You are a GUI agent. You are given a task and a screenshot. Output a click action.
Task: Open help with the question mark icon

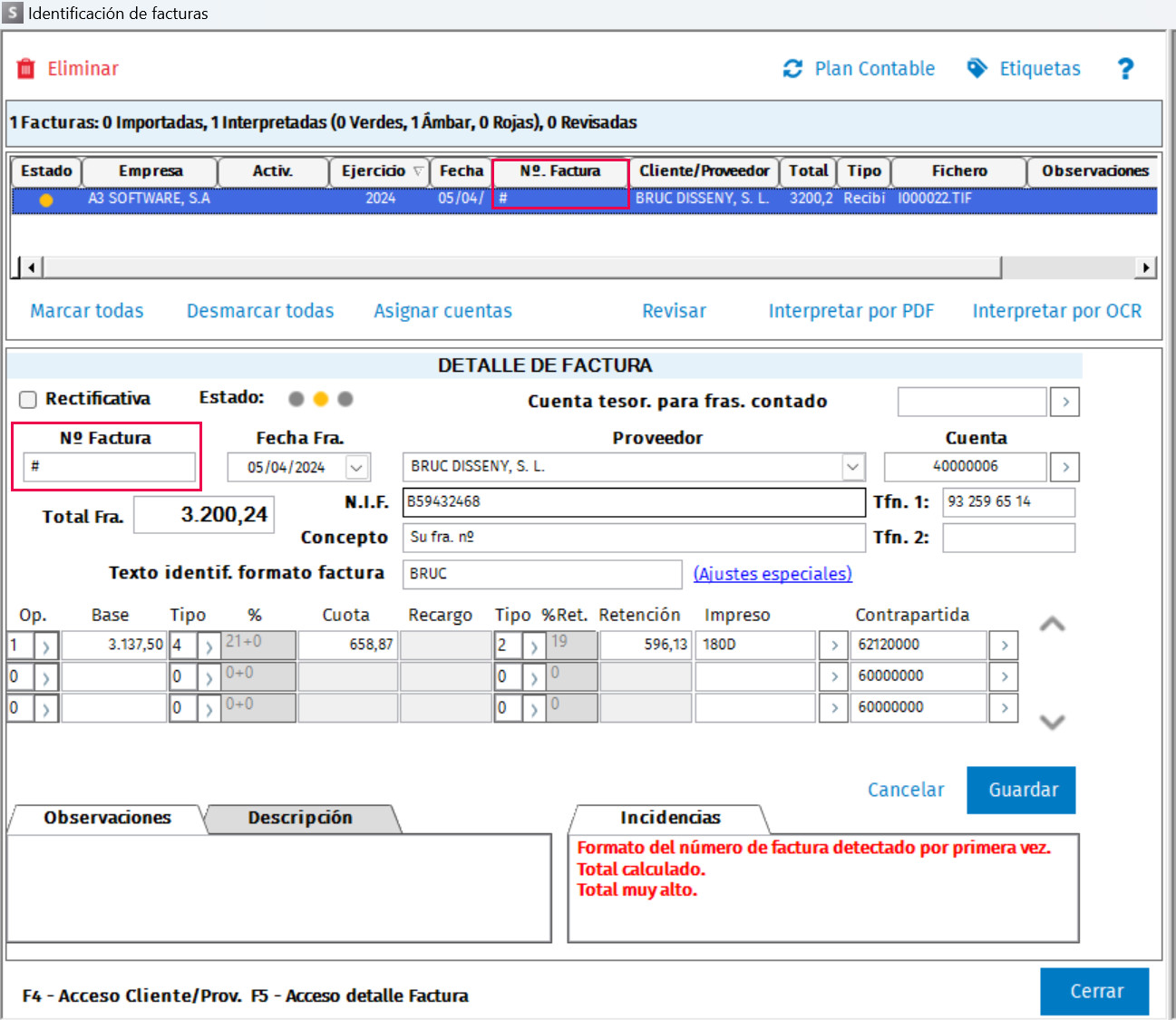(x=1125, y=69)
